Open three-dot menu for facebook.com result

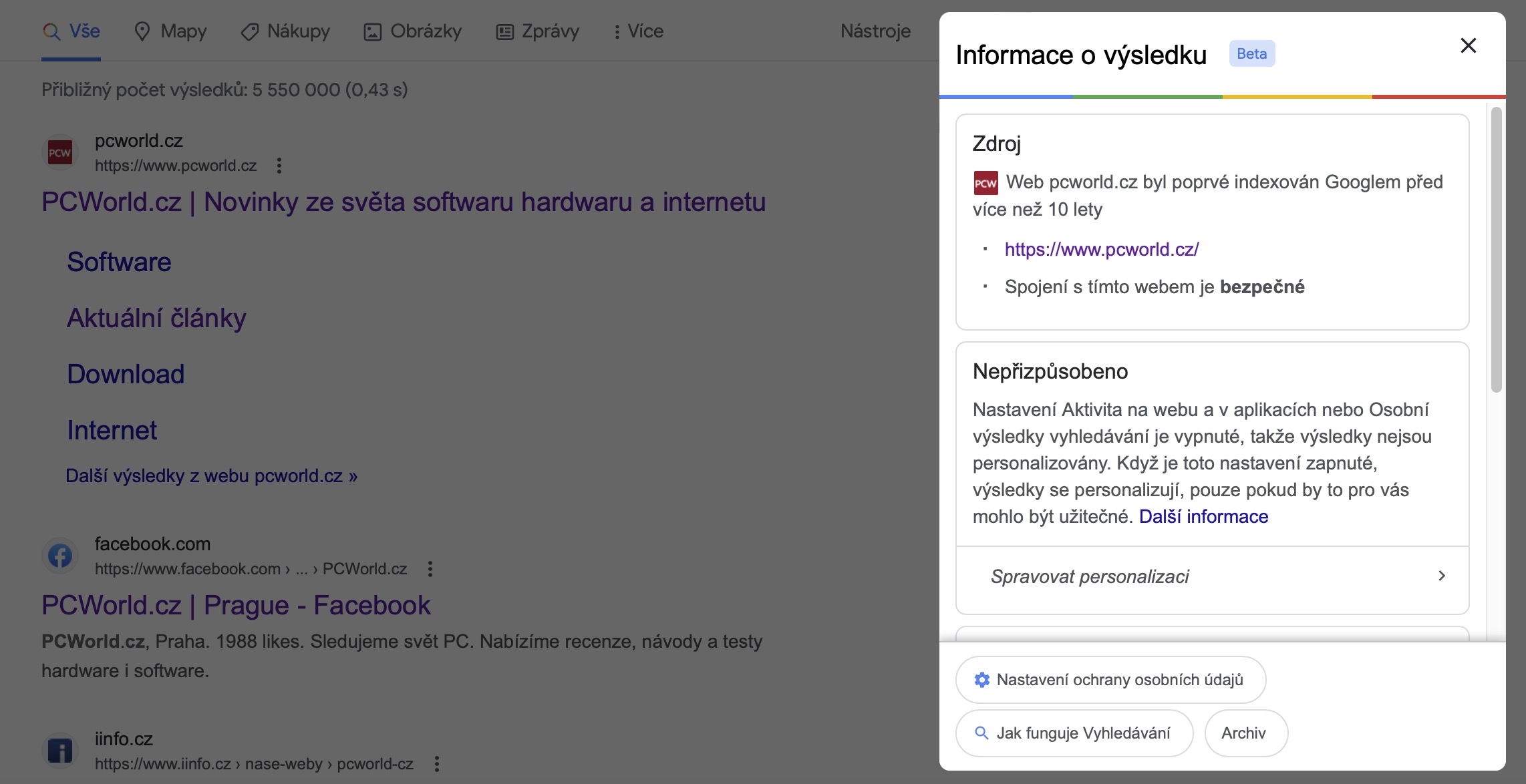430,569
